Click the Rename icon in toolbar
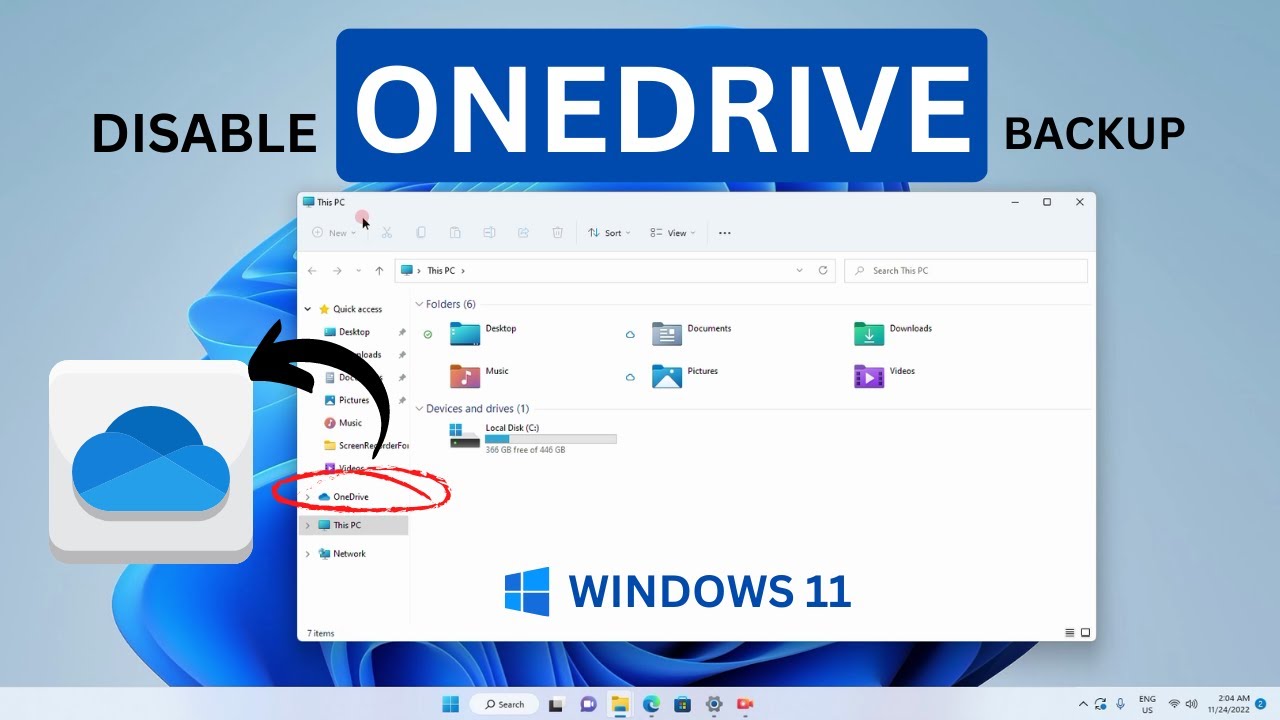Screen dimensions: 1280x720 [489, 233]
